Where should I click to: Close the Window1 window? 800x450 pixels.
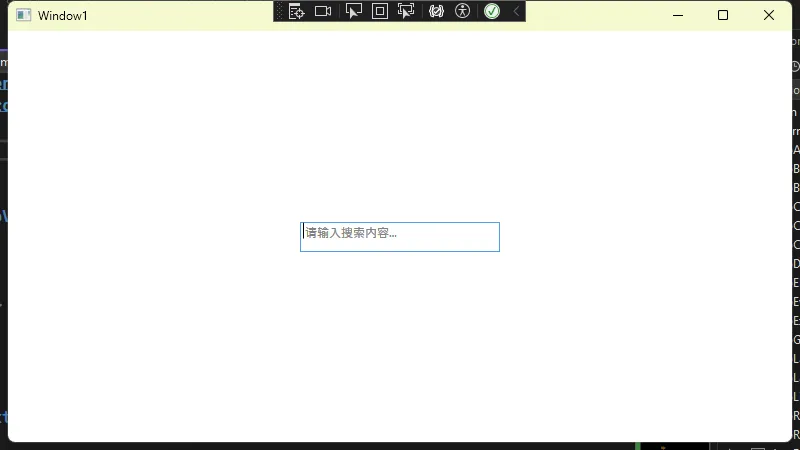(x=769, y=15)
